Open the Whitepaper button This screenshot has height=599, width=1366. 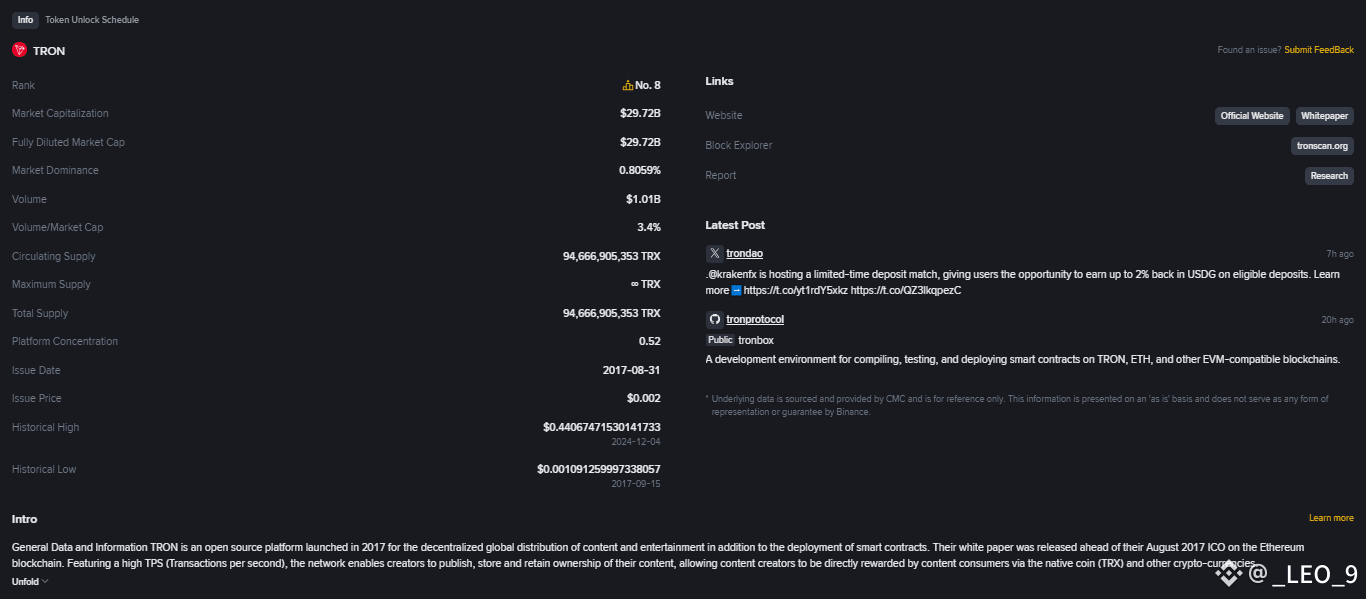pyautogui.click(x=1325, y=116)
